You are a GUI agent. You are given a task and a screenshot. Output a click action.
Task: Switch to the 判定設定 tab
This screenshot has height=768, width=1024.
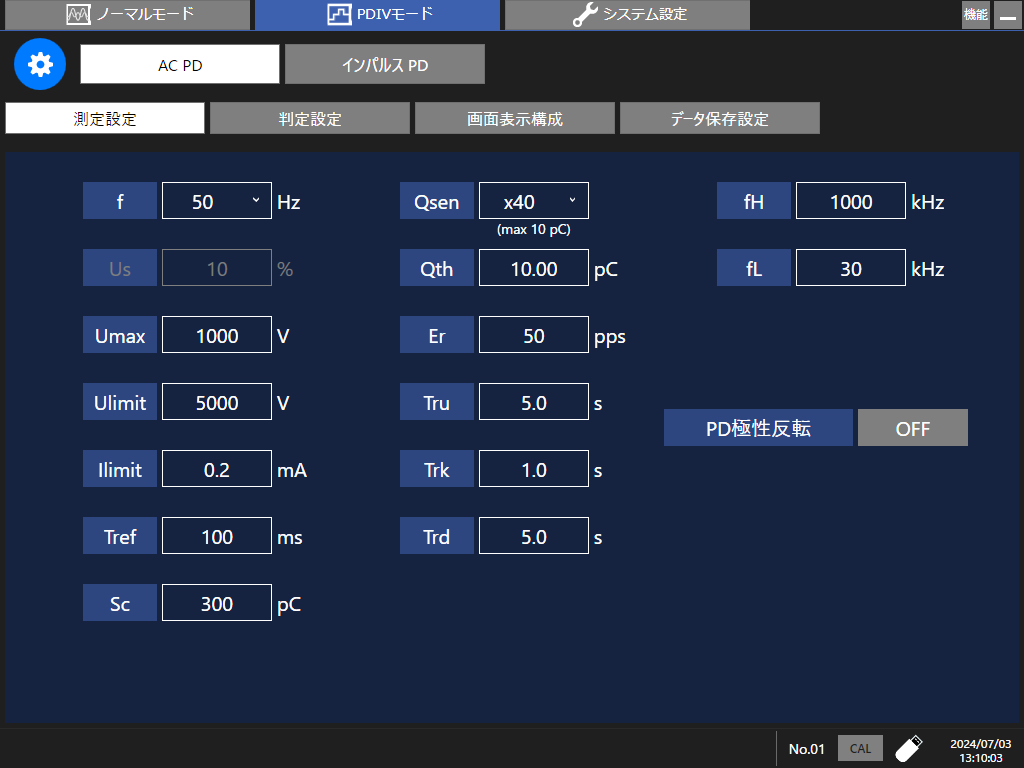[x=309, y=117]
